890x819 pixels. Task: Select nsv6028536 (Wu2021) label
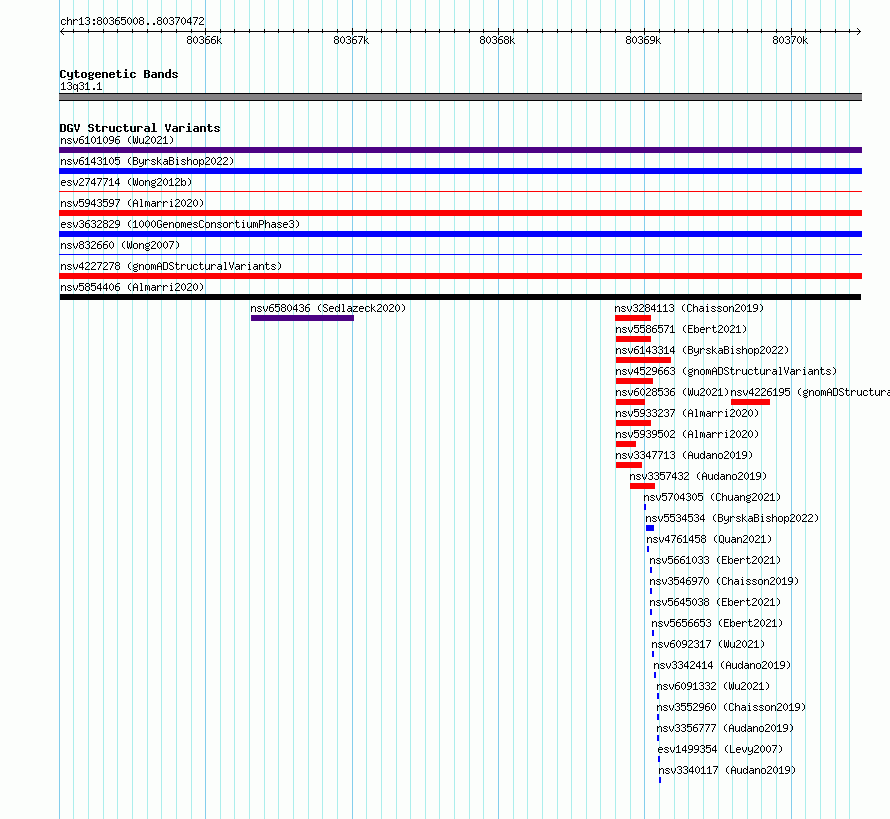tap(672, 392)
